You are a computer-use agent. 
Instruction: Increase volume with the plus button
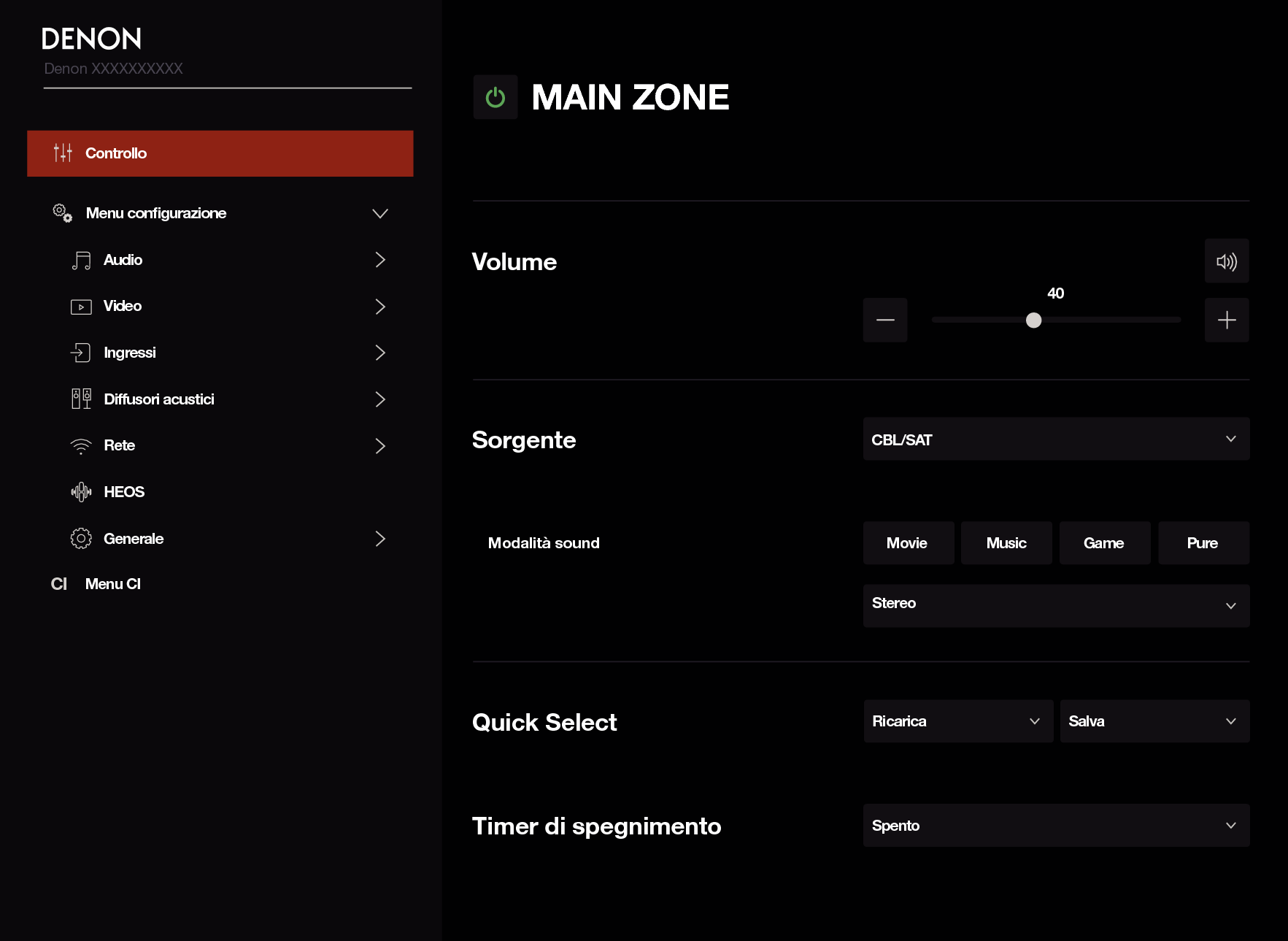tap(1226, 320)
